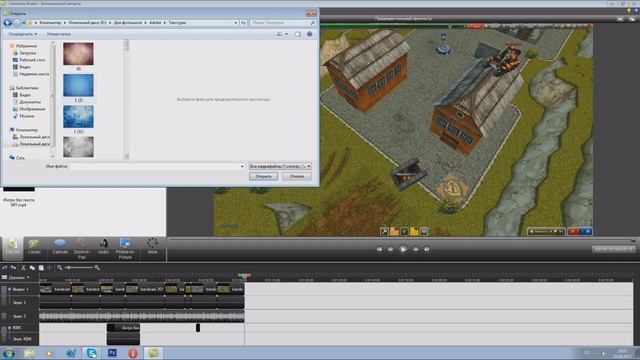The height and width of the screenshot is (360, 640).
Task: Click the timeline Cut scissors icon
Action: point(23,268)
